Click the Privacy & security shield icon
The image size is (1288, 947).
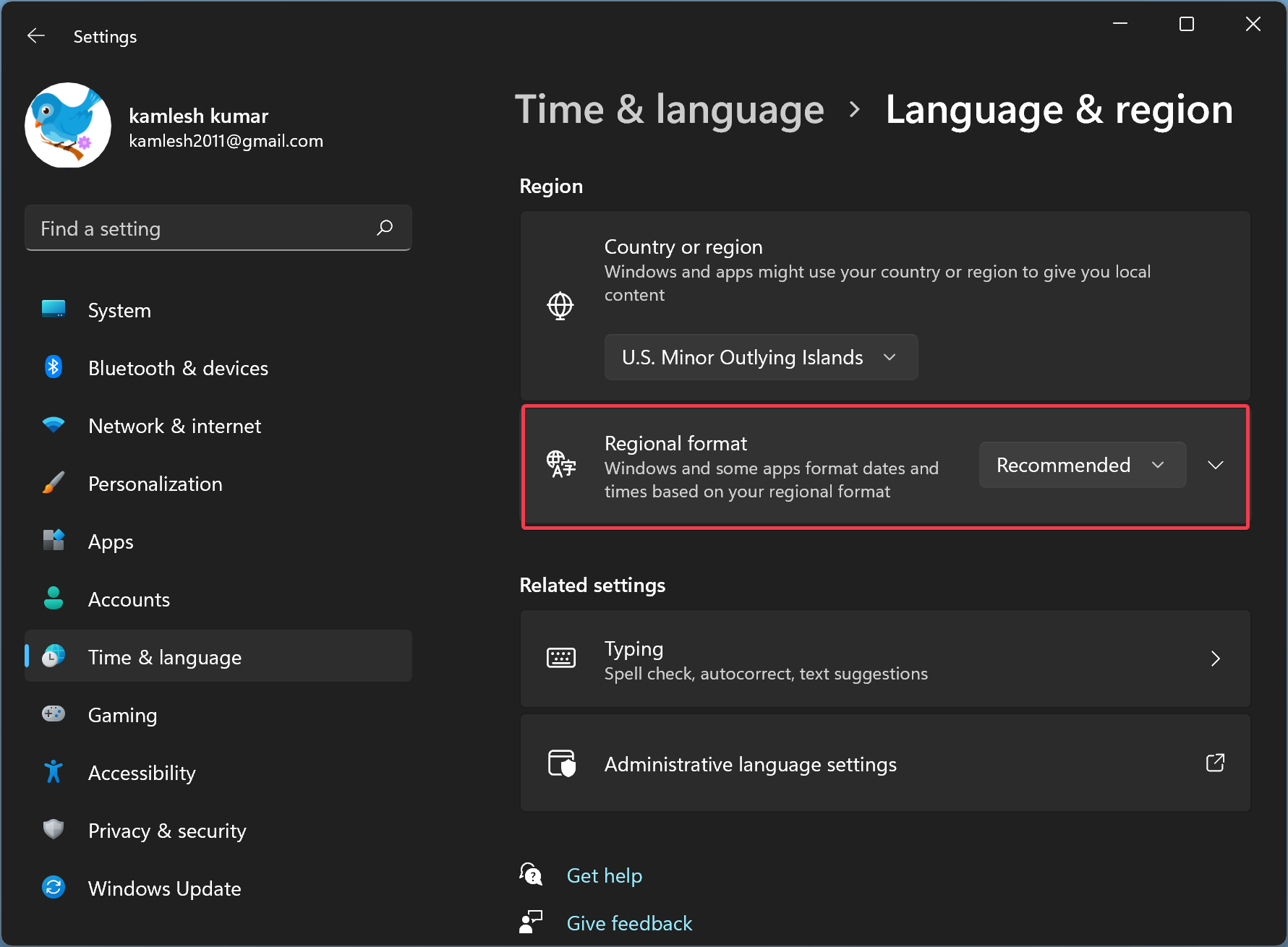click(54, 829)
